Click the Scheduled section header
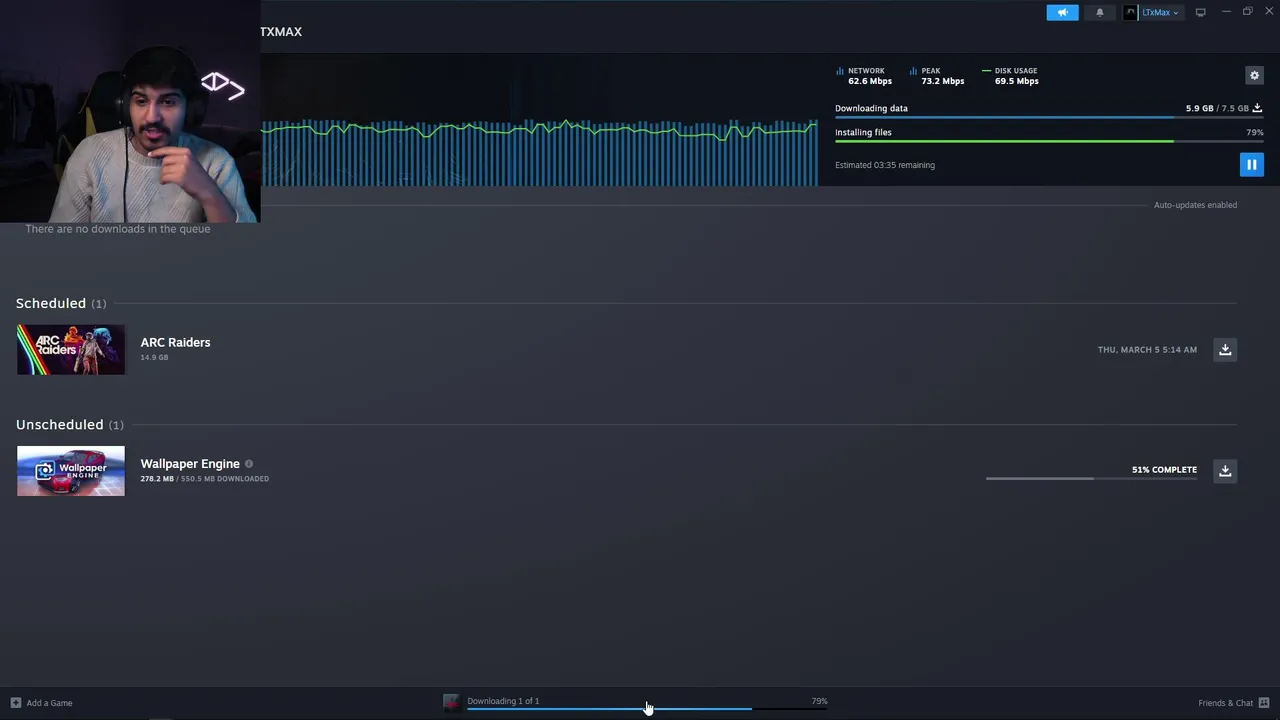The height and width of the screenshot is (720, 1280). pos(61,303)
